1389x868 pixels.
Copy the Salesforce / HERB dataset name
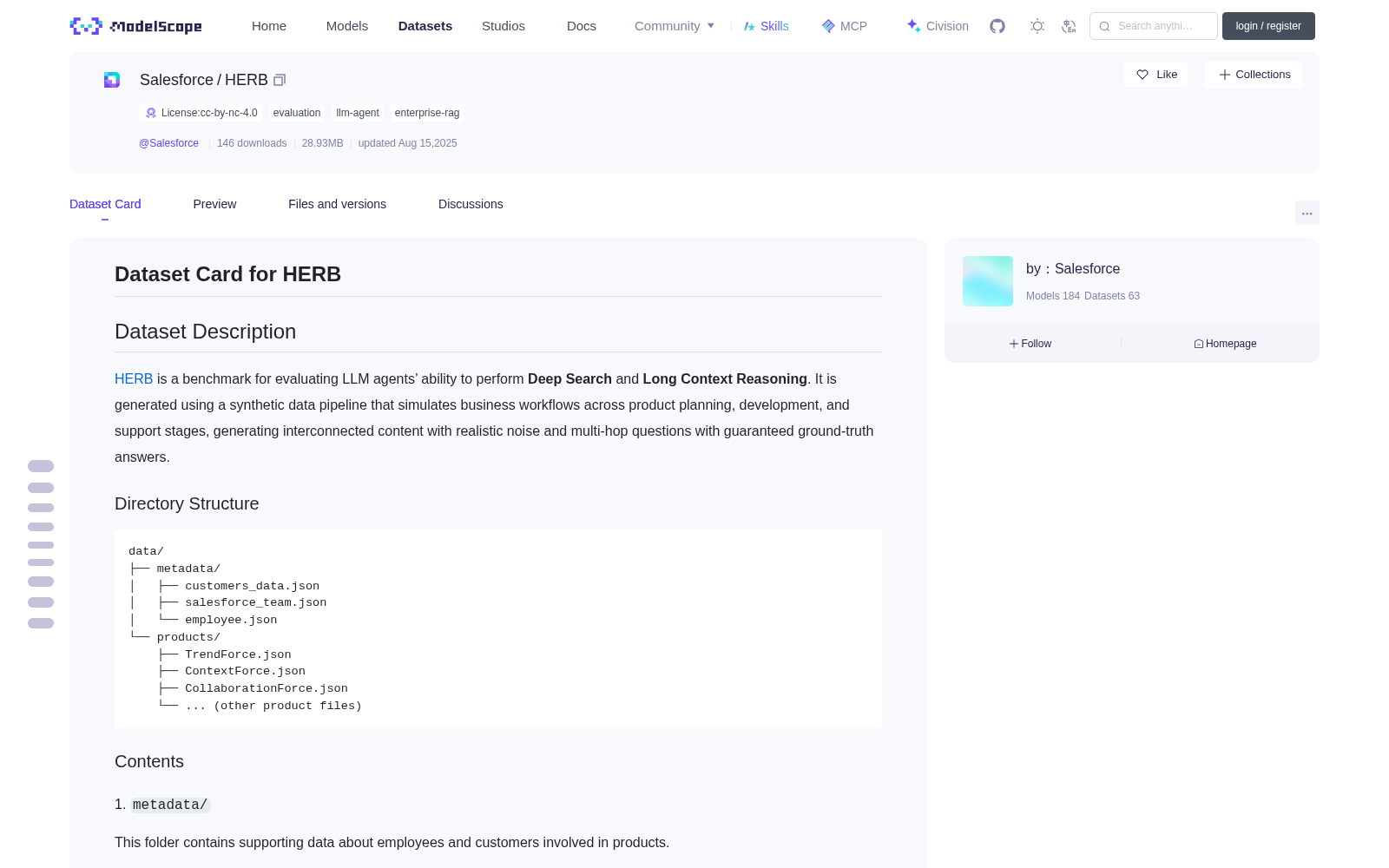click(280, 80)
